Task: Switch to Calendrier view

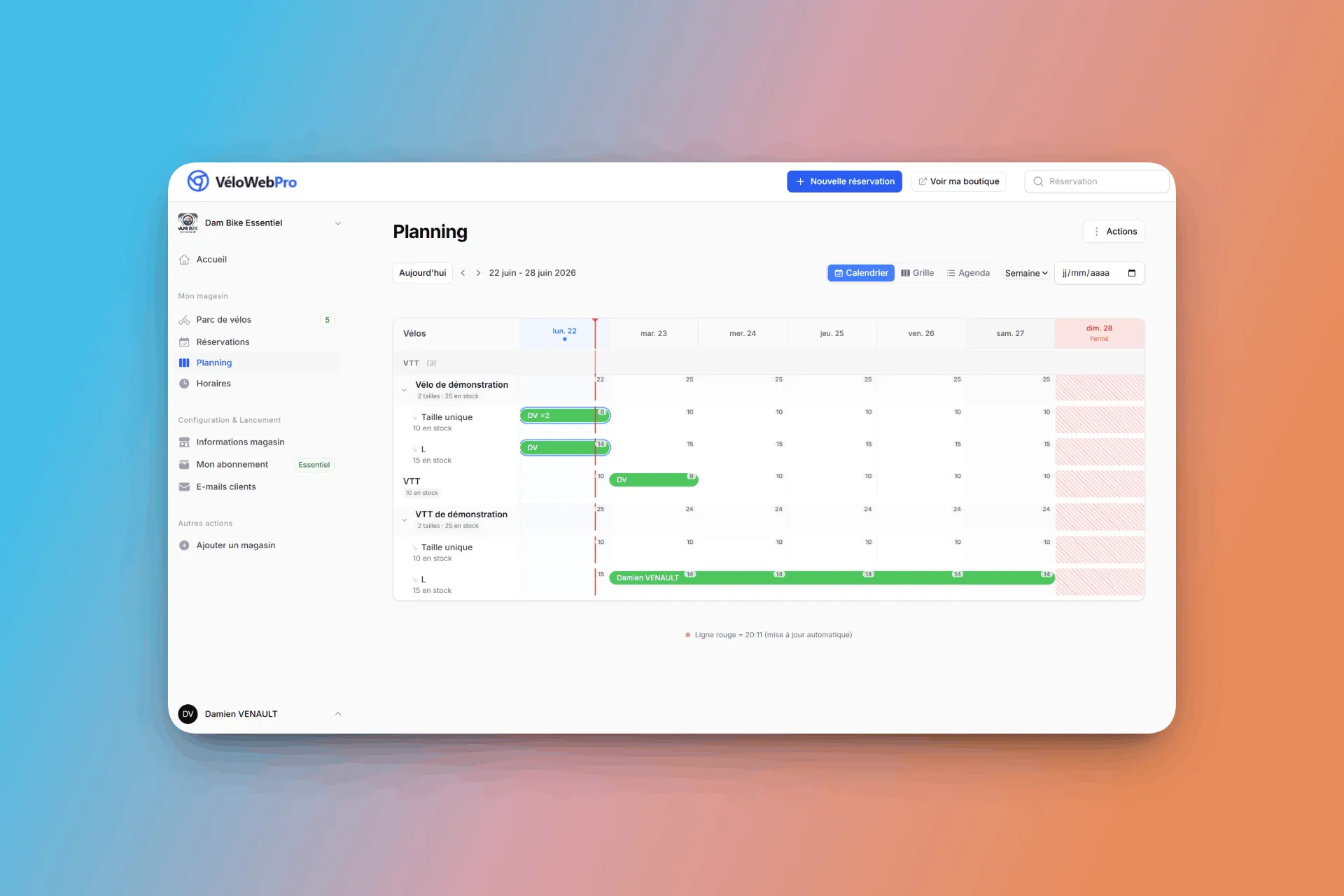Action: [861, 273]
